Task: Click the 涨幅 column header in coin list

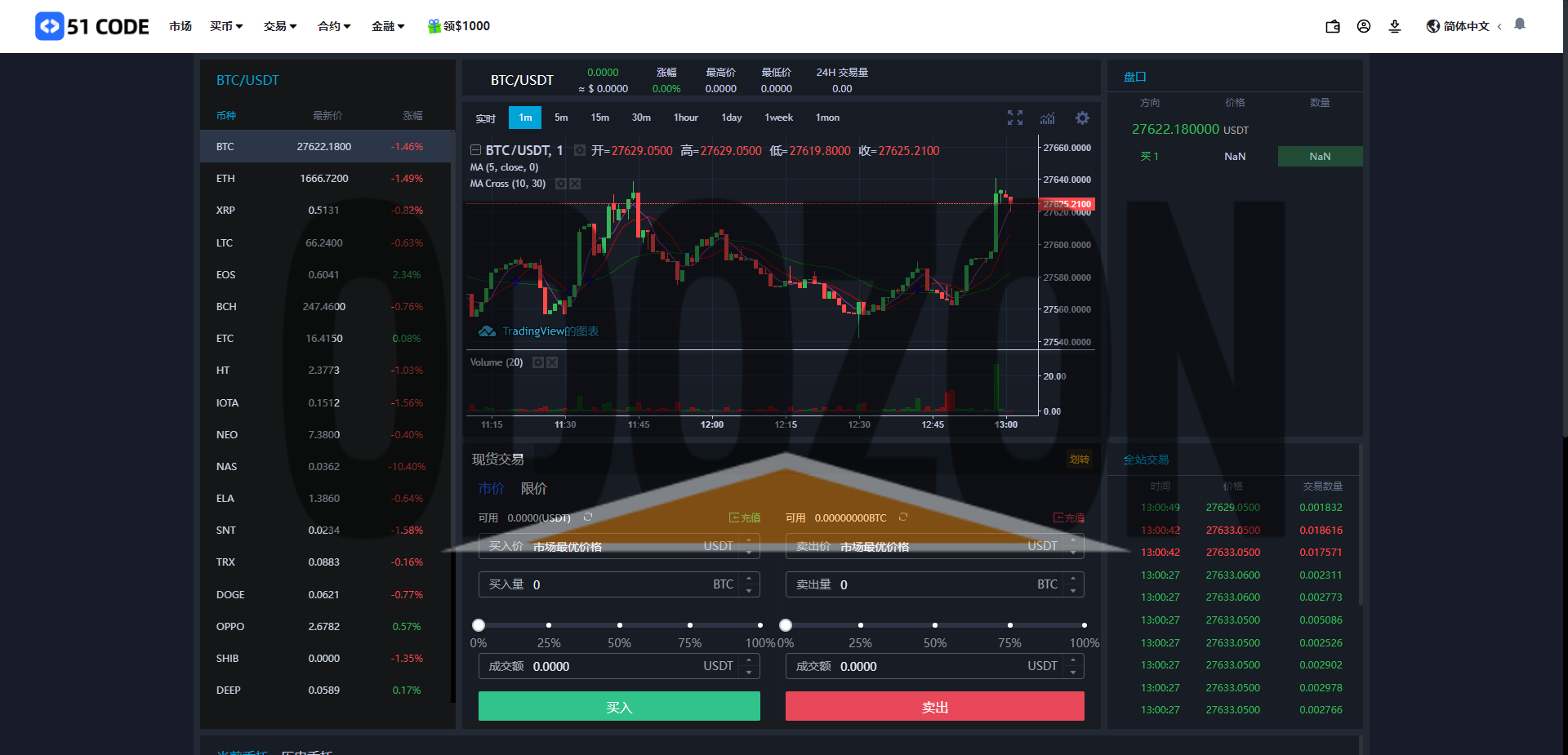Action: [x=412, y=116]
